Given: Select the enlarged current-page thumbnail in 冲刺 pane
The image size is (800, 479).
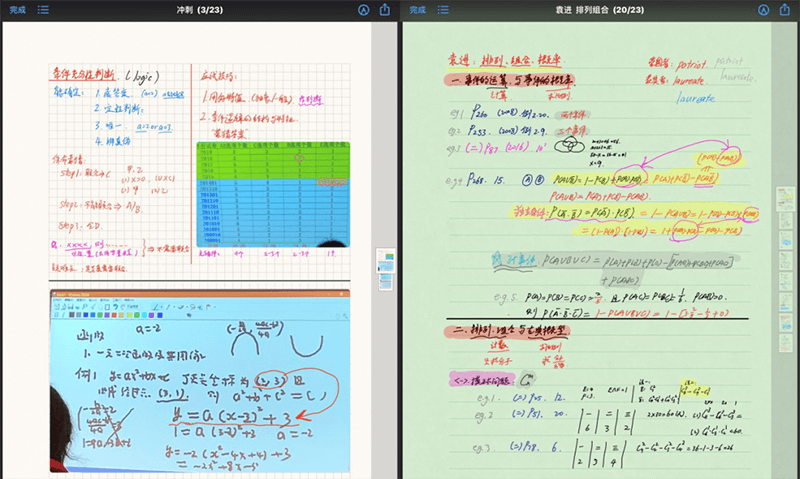Looking at the screenshot, I should 386,261.
